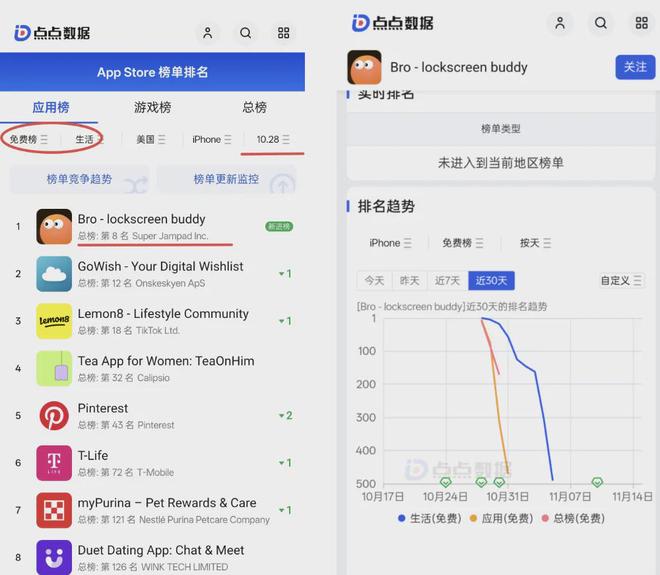Click the 关注 follow button
The image size is (660, 575).
click(x=635, y=67)
